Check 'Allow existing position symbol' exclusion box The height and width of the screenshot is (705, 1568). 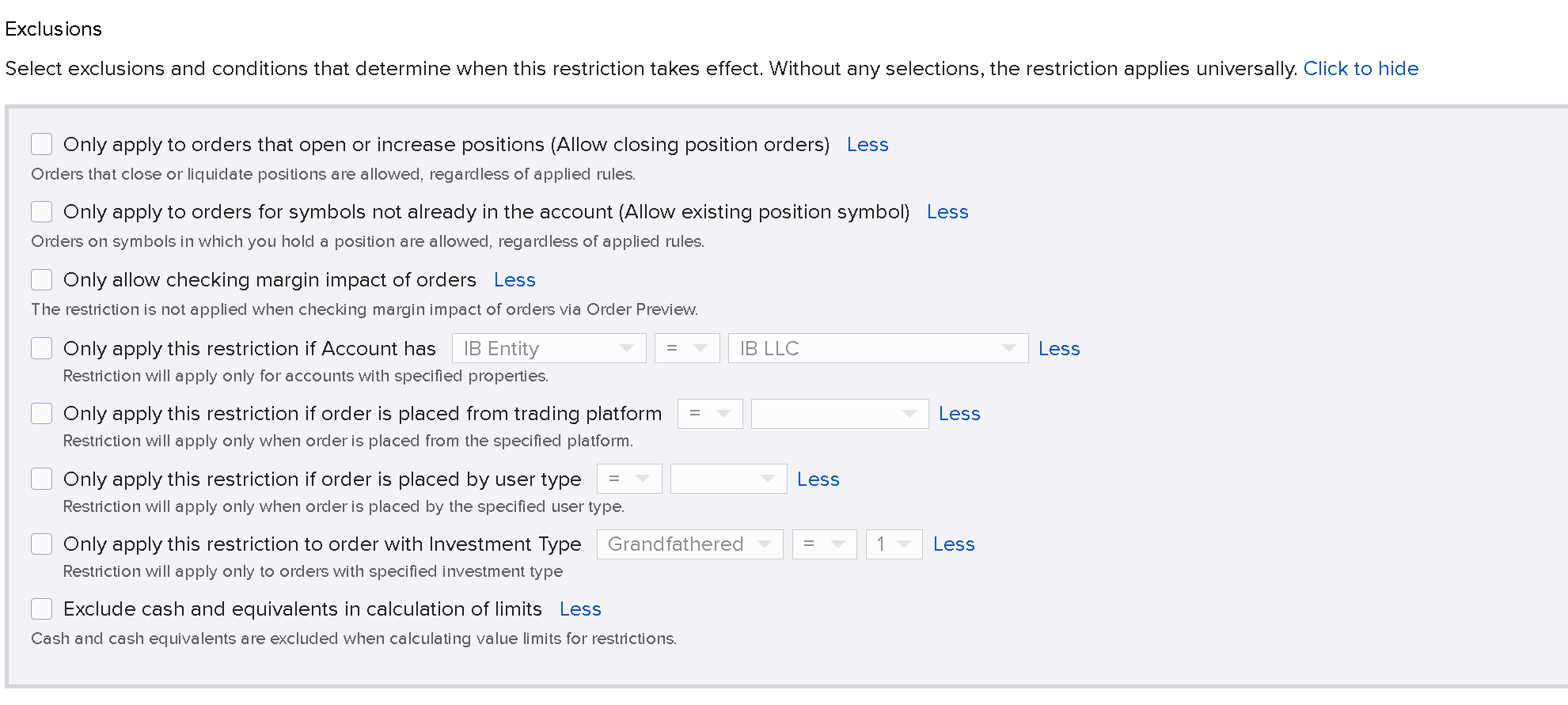(x=42, y=211)
